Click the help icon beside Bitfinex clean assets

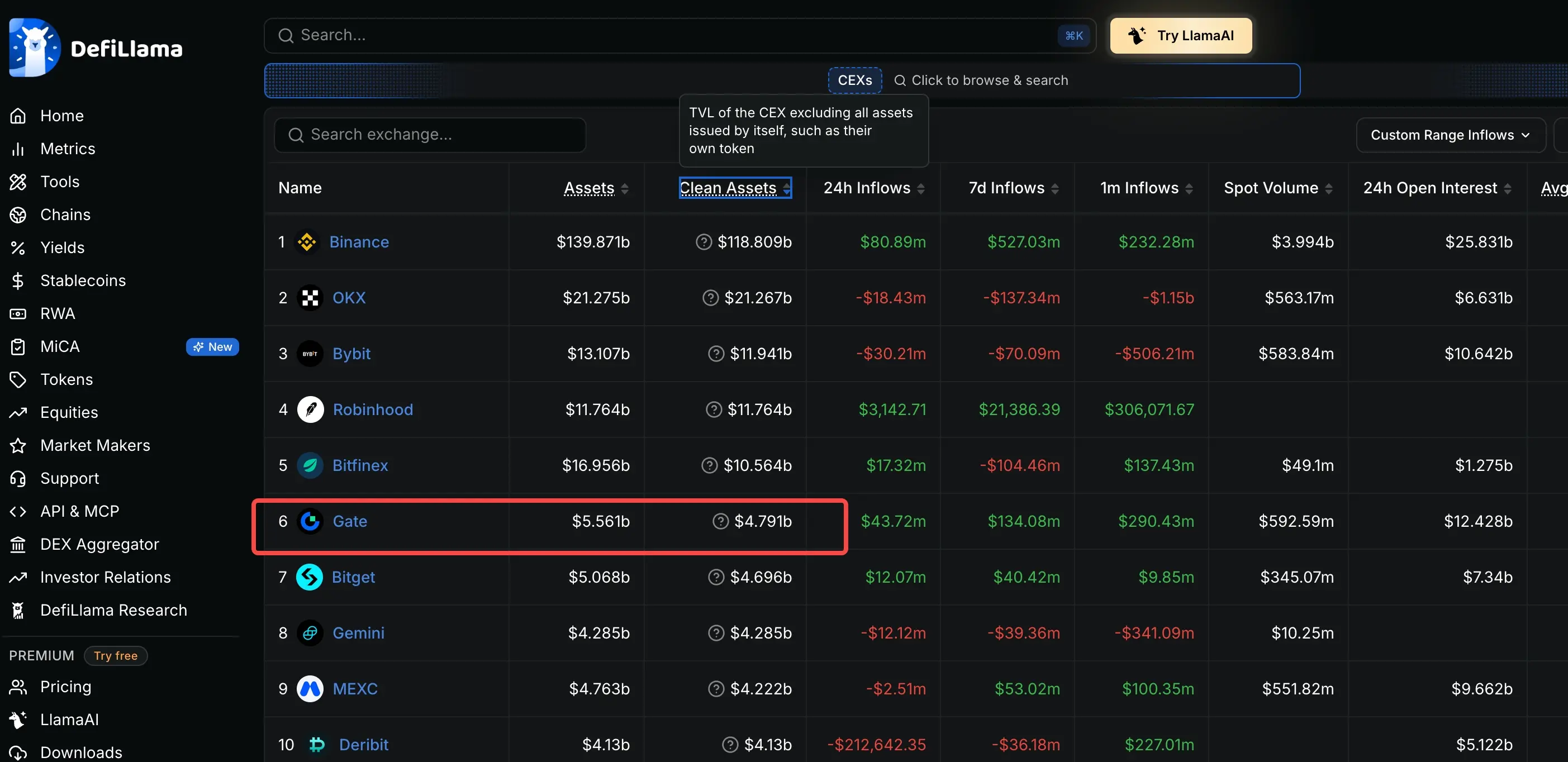click(709, 465)
